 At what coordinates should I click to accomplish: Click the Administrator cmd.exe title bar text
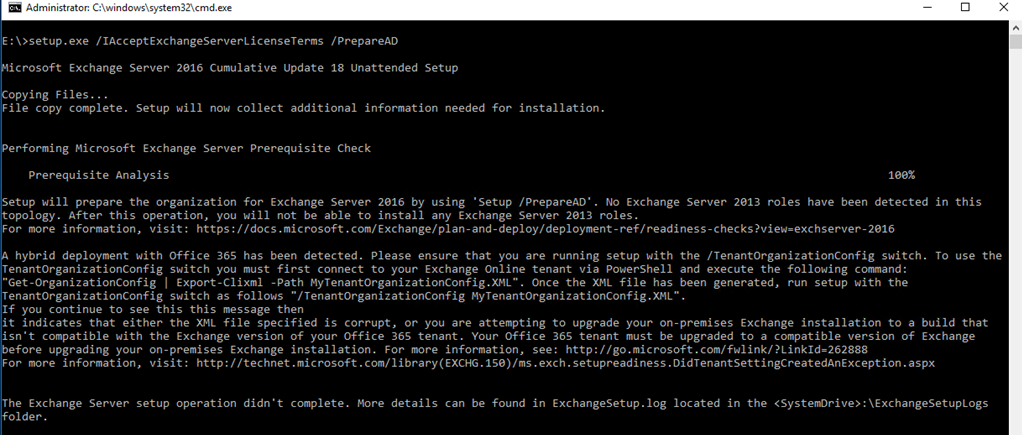[128, 8]
